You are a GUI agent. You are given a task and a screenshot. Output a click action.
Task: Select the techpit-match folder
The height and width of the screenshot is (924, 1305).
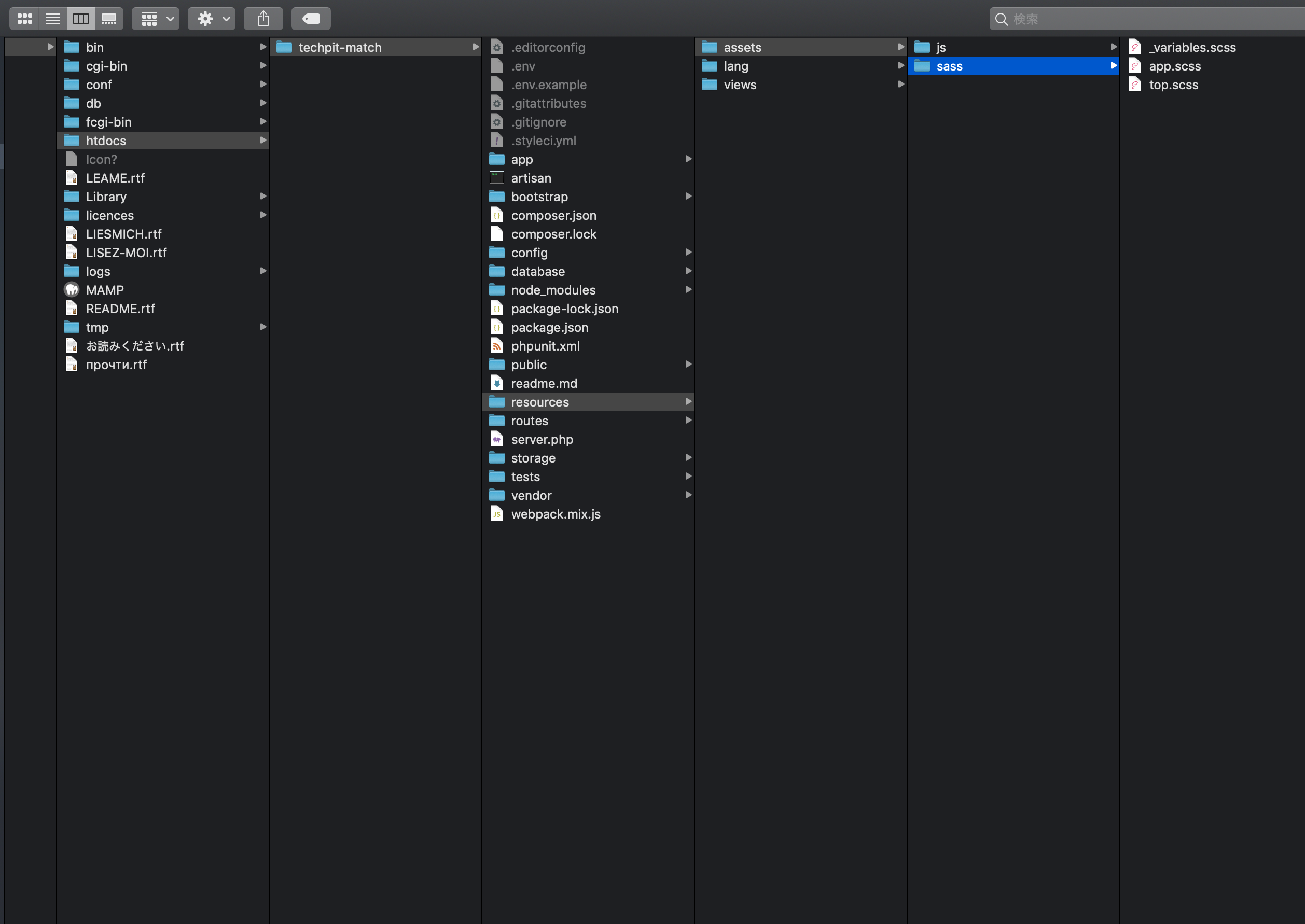tap(376, 47)
